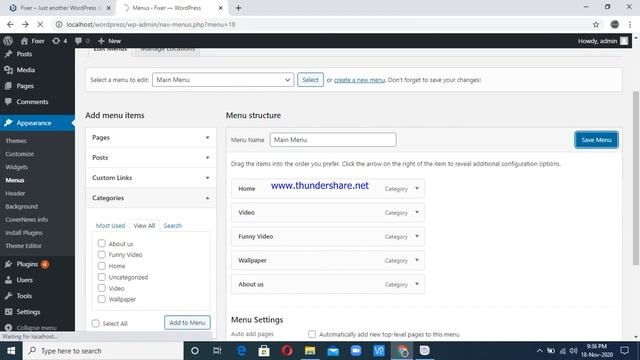
Task: Follow the create a new menu link
Action: click(360, 80)
